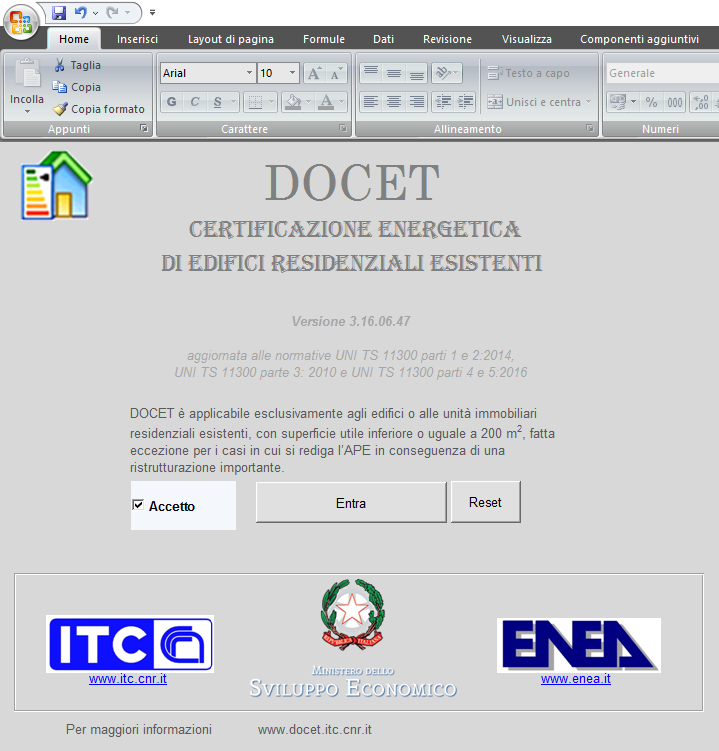Uncheck the Accetto checkbox
The height and width of the screenshot is (751, 719).
pos(138,505)
